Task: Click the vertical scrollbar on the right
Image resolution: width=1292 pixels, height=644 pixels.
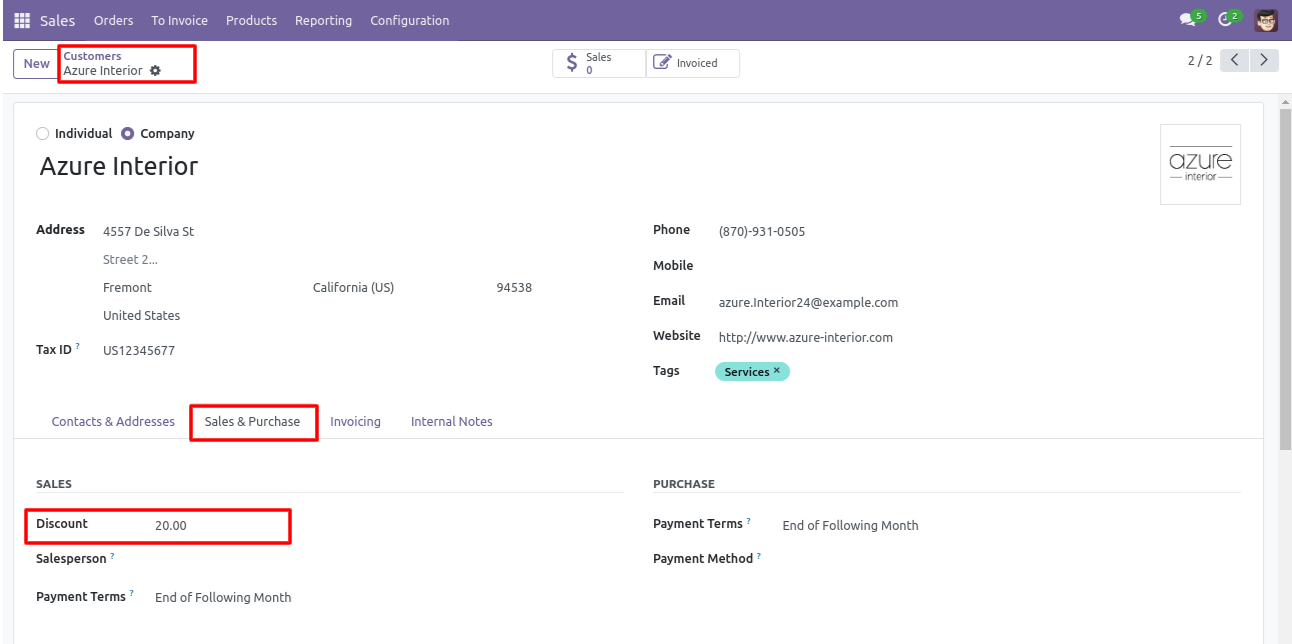Action: tap(1284, 280)
